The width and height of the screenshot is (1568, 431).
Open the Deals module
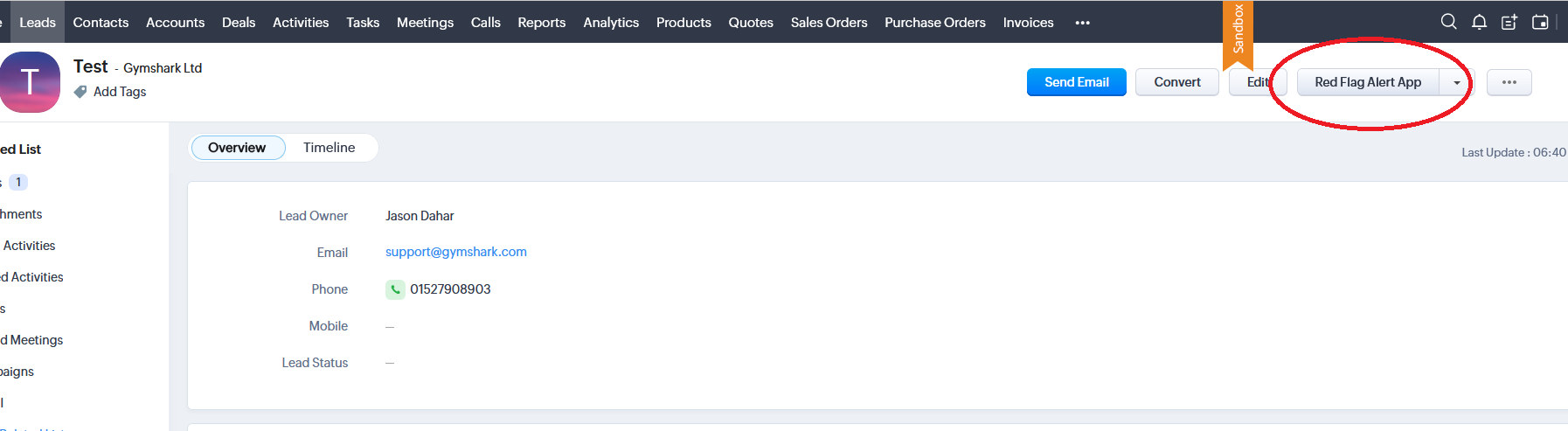pos(239,23)
